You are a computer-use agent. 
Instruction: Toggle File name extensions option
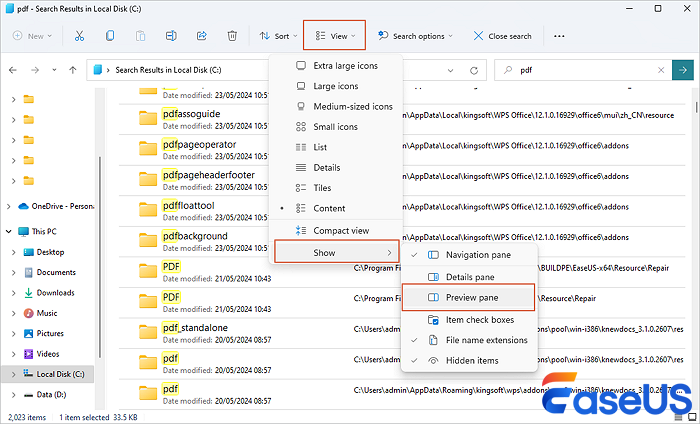point(485,340)
